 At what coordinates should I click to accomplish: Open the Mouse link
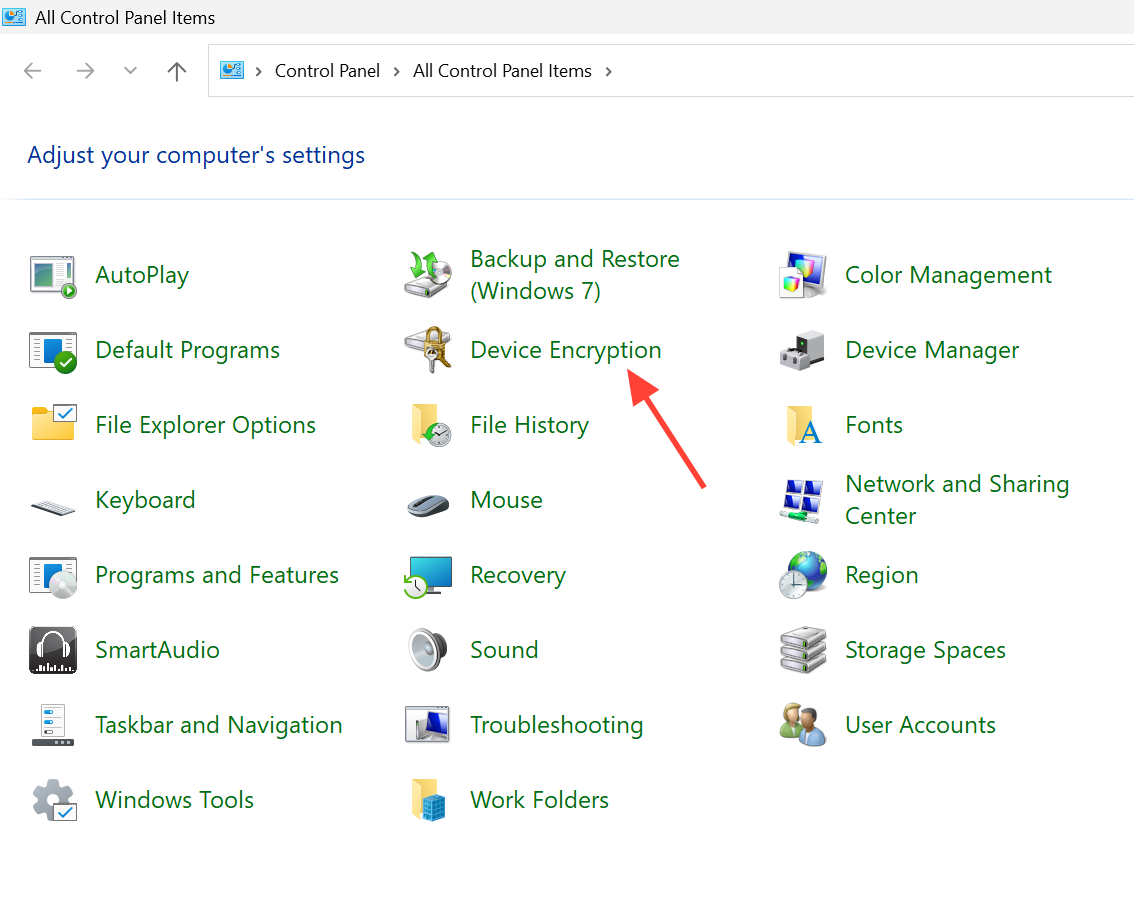(506, 500)
